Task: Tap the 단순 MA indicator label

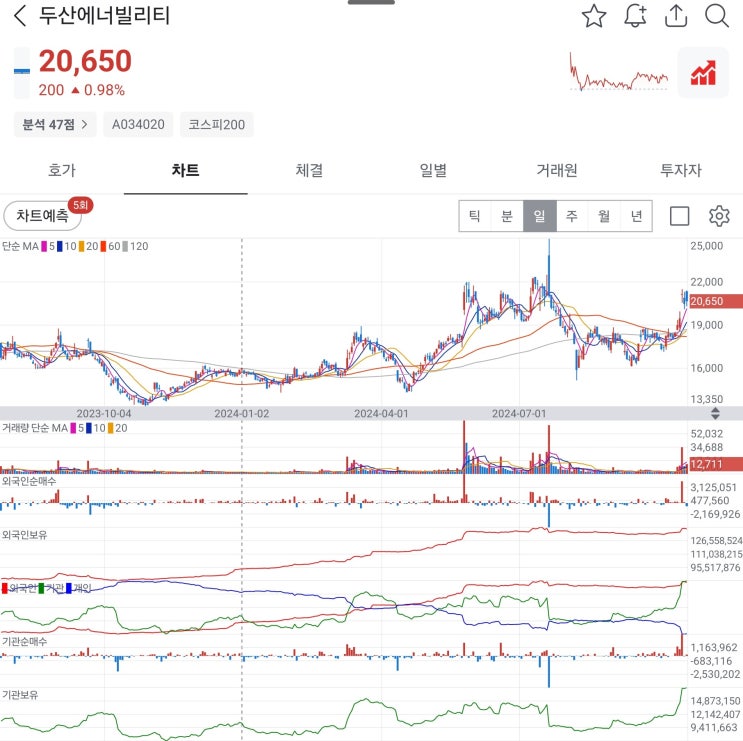Action: pyautogui.click(x=20, y=246)
